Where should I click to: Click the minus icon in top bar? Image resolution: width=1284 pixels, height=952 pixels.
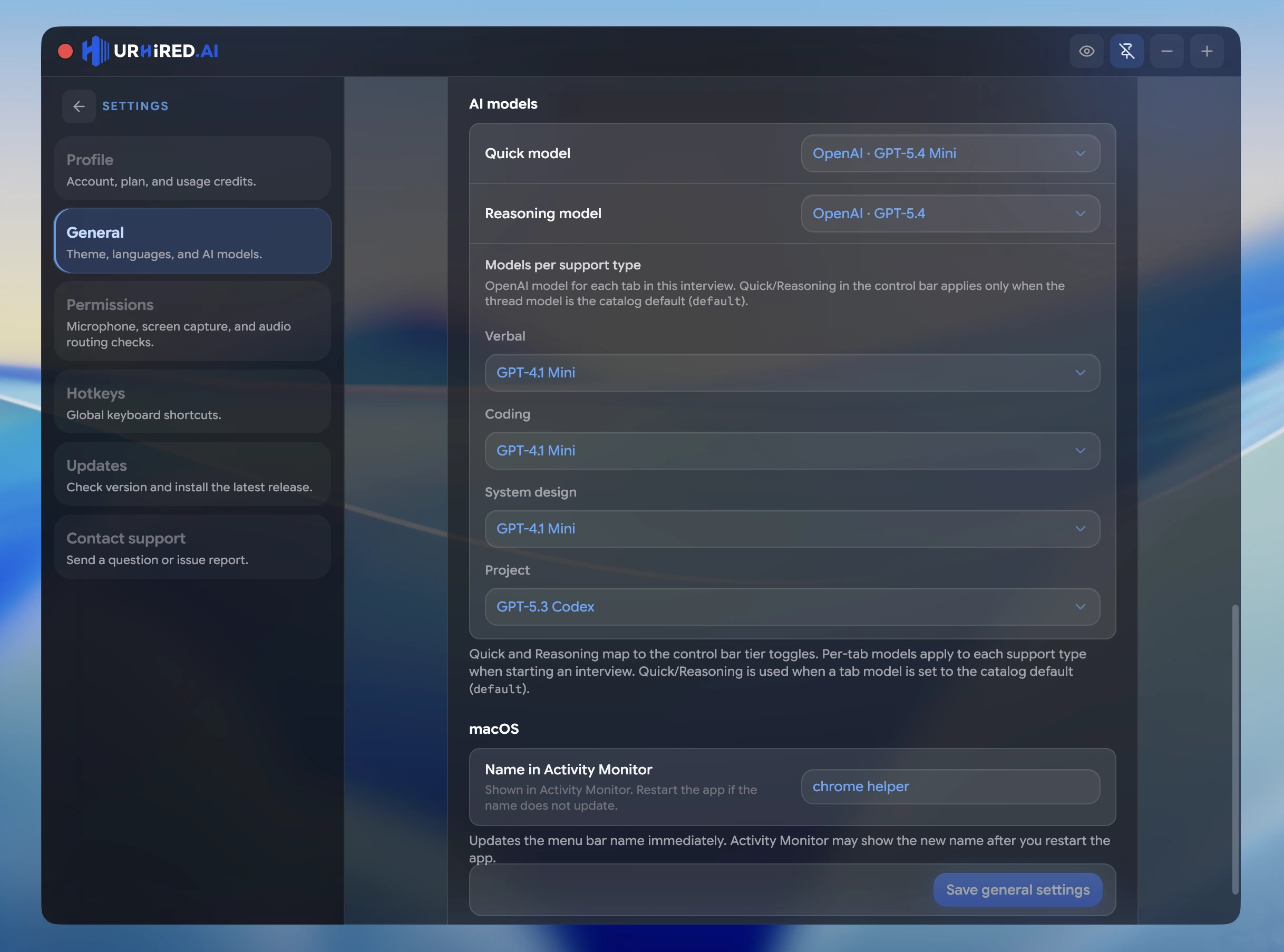click(x=1166, y=51)
